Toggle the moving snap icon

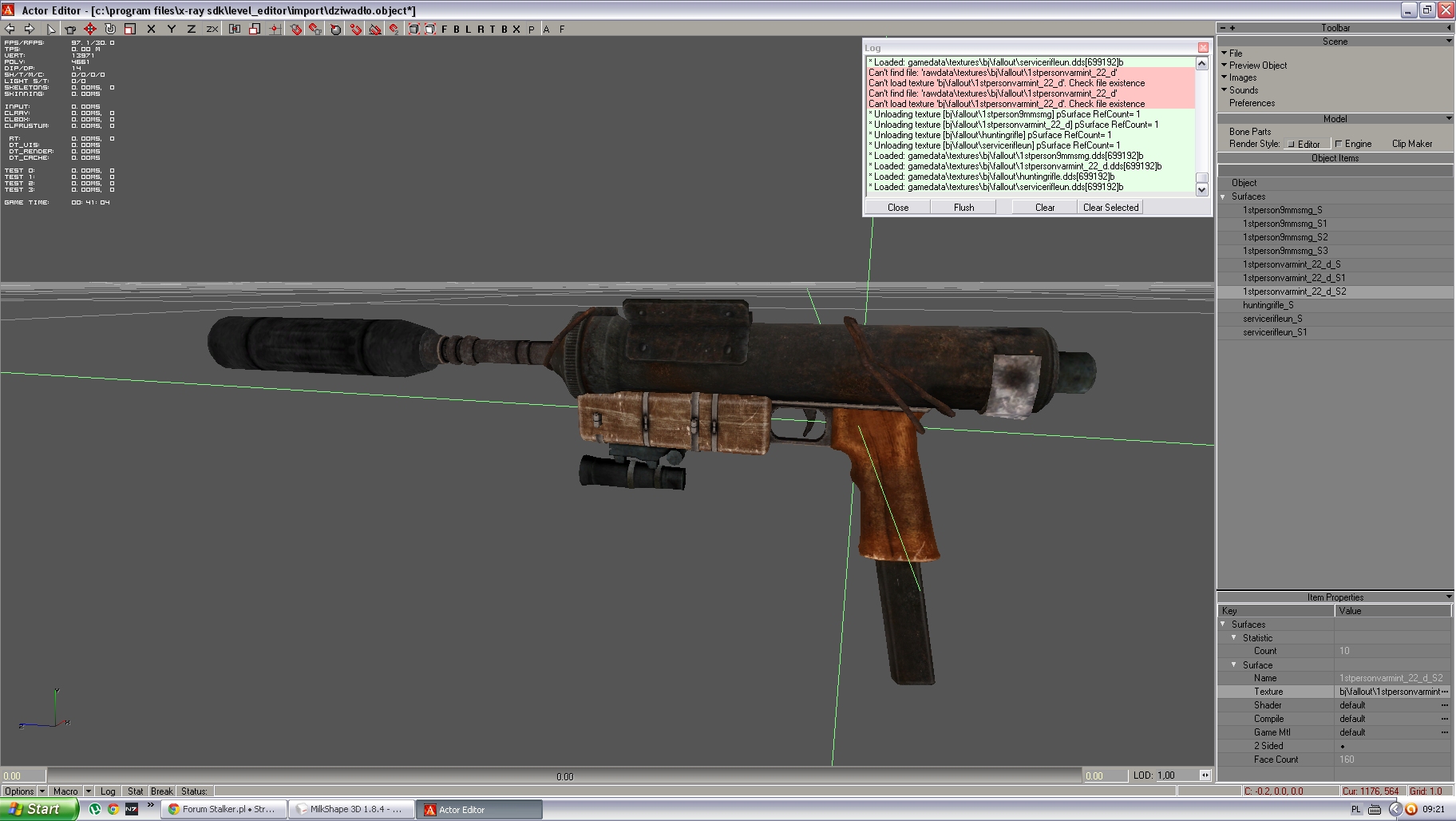335,29
